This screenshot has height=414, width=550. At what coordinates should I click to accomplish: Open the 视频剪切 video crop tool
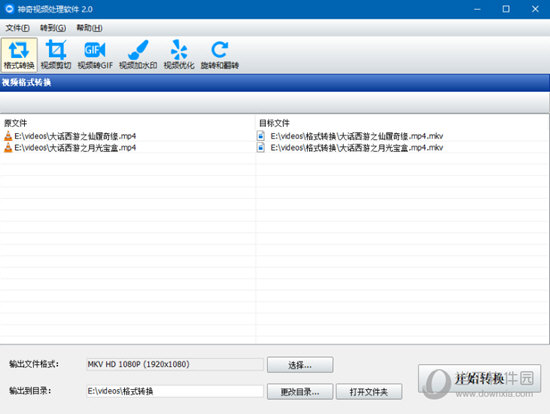coord(56,55)
